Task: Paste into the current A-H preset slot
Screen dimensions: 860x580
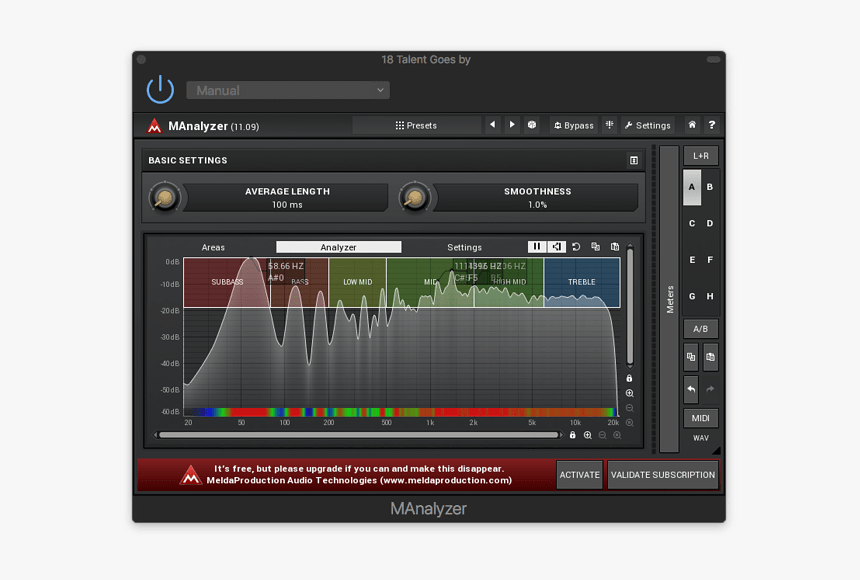Action: pos(710,357)
